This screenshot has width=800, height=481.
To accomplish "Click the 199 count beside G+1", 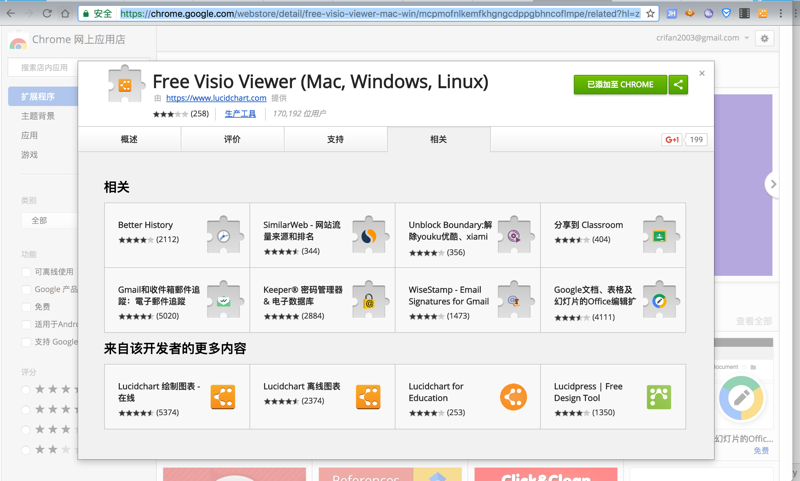I will 696,139.
